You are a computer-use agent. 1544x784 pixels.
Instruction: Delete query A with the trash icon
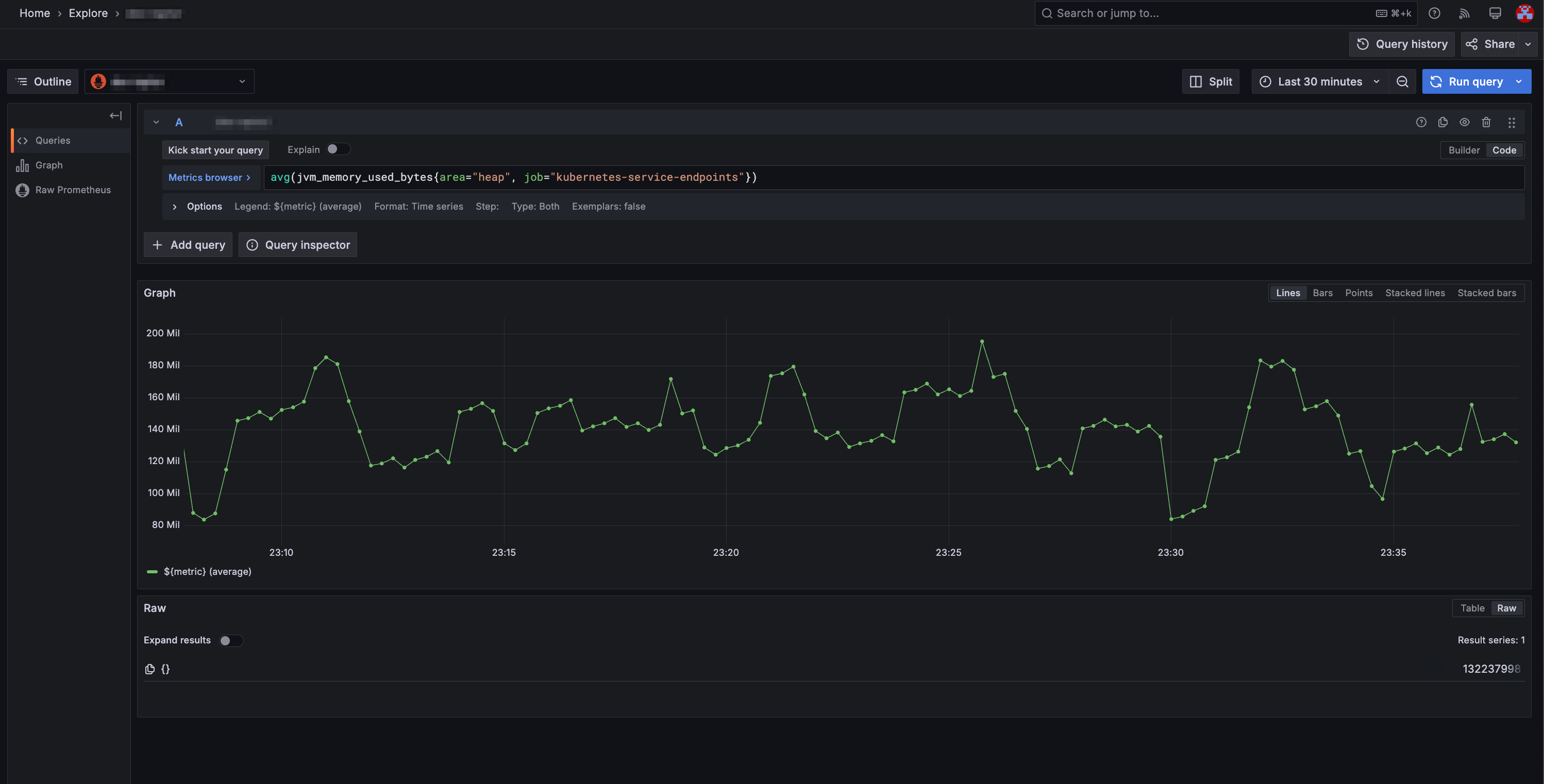[1486, 122]
